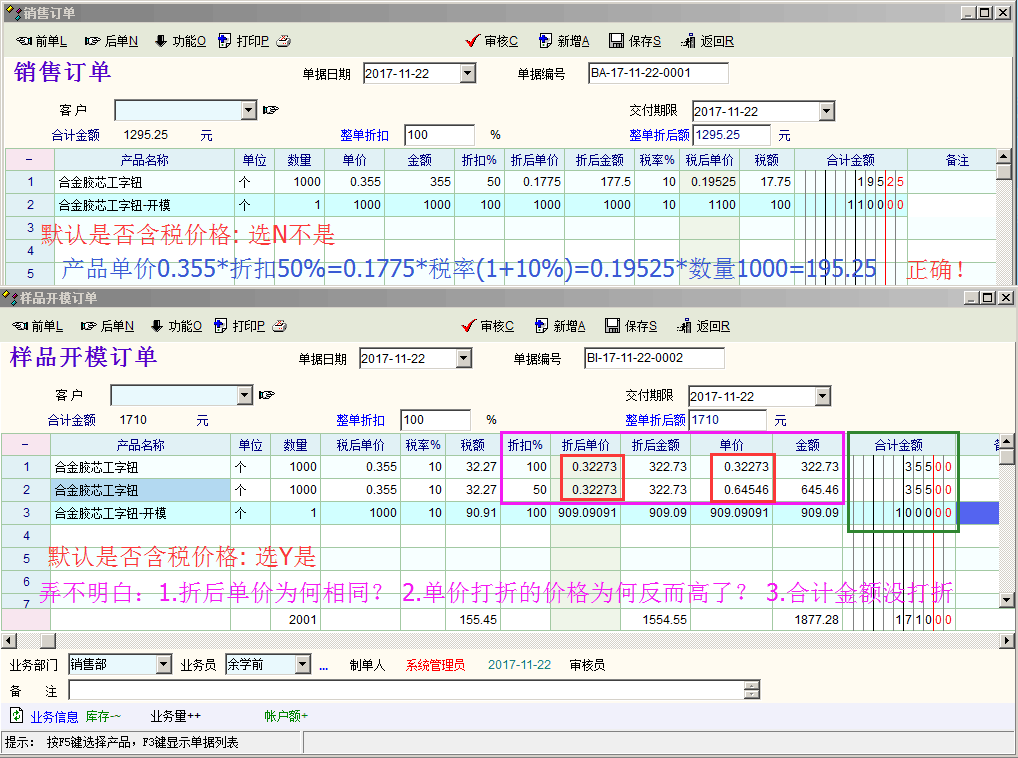Open the 业务员 余学前 dropdown
The width and height of the screenshot is (1018, 758).
click(x=302, y=665)
